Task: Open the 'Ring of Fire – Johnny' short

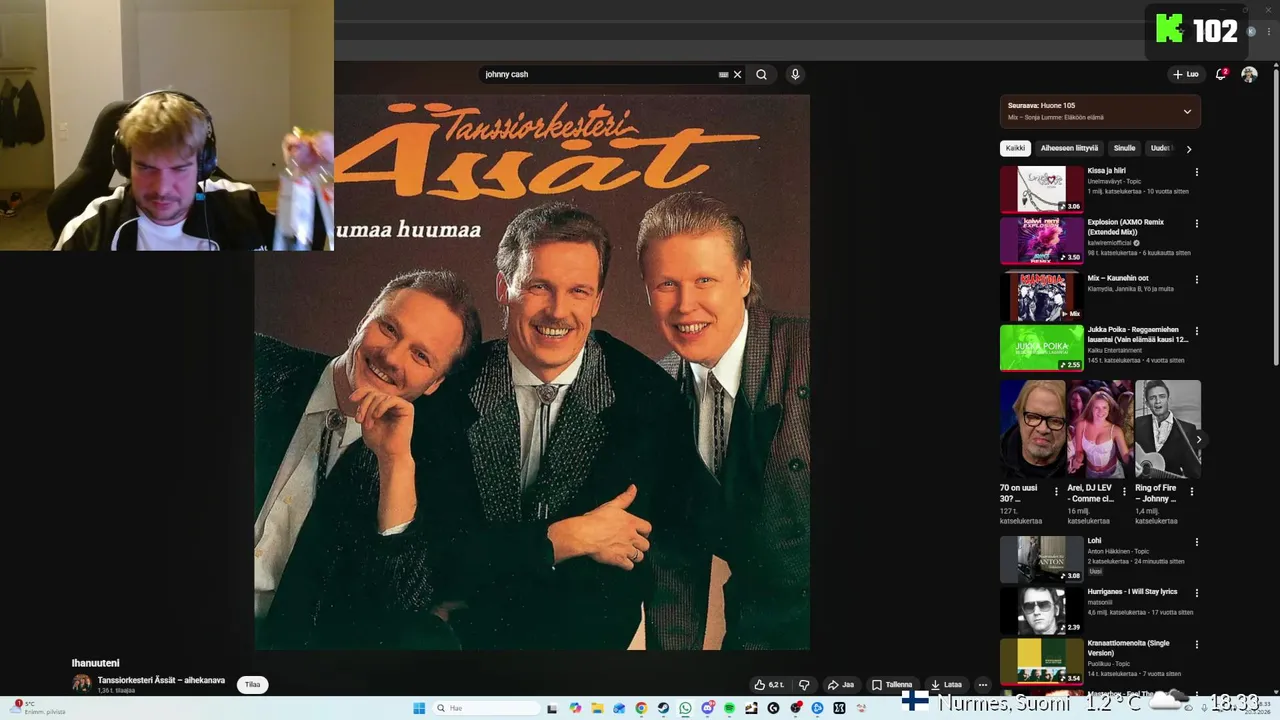Action: point(1167,428)
